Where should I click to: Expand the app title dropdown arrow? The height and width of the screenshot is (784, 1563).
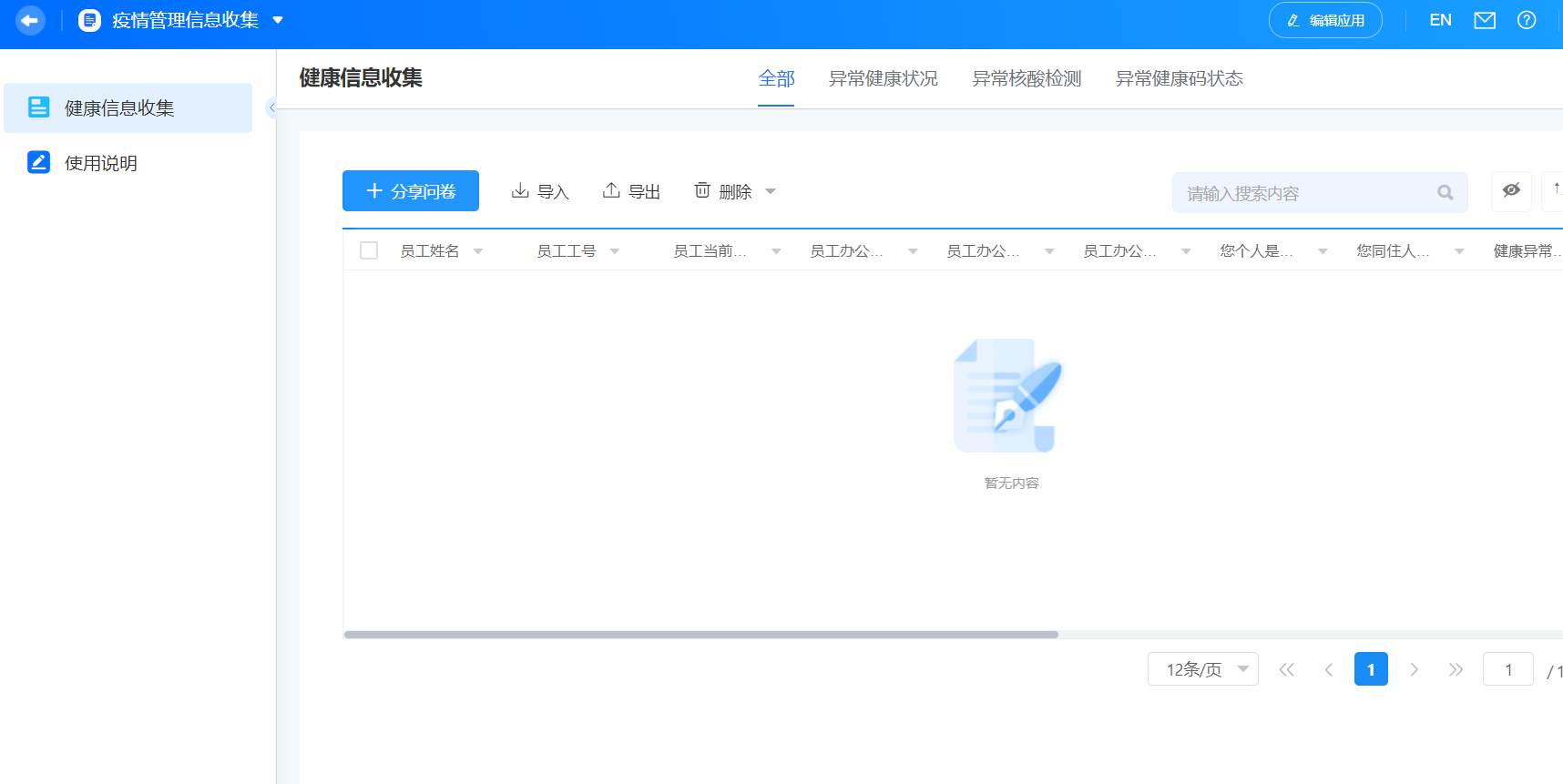click(x=278, y=20)
